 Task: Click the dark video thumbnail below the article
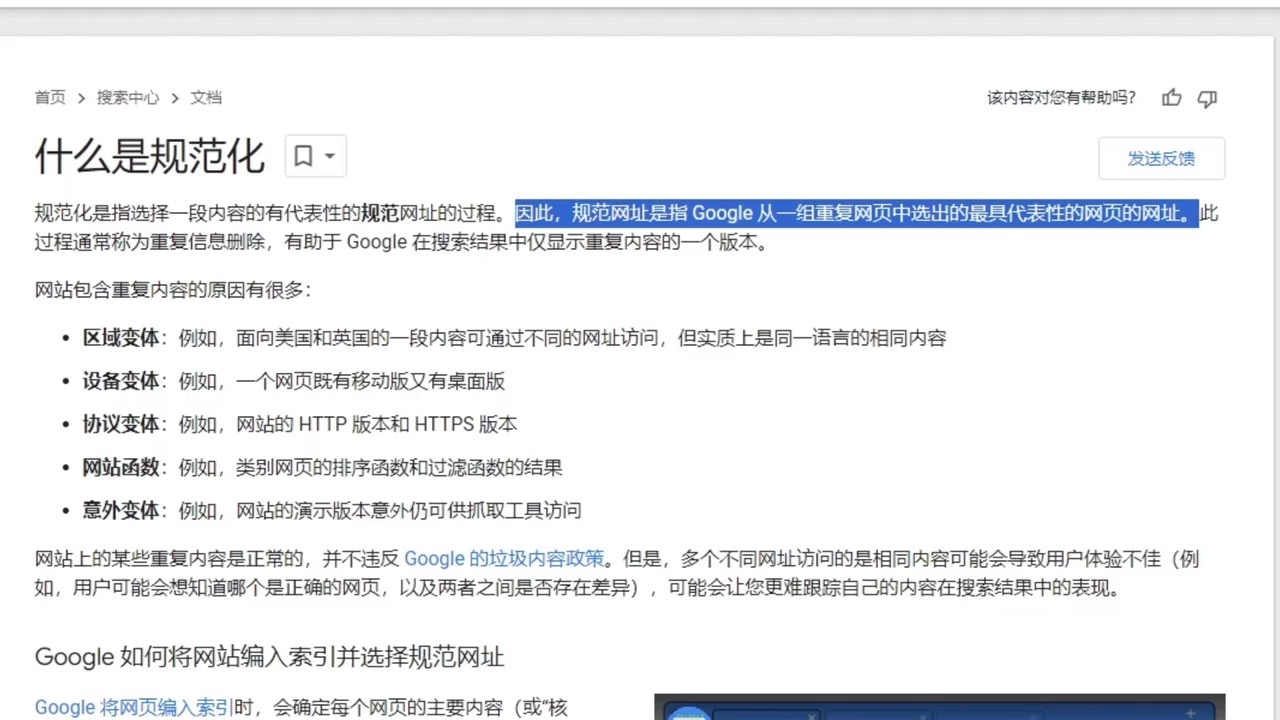940,707
